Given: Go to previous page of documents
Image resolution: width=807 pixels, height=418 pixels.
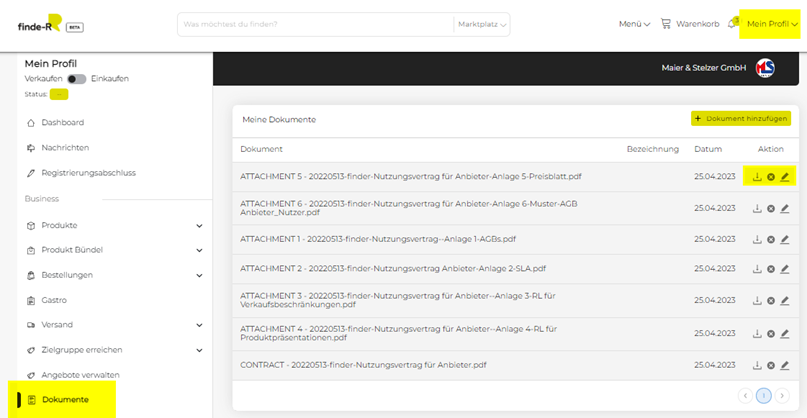Looking at the screenshot, I should (x=745, y=395).
